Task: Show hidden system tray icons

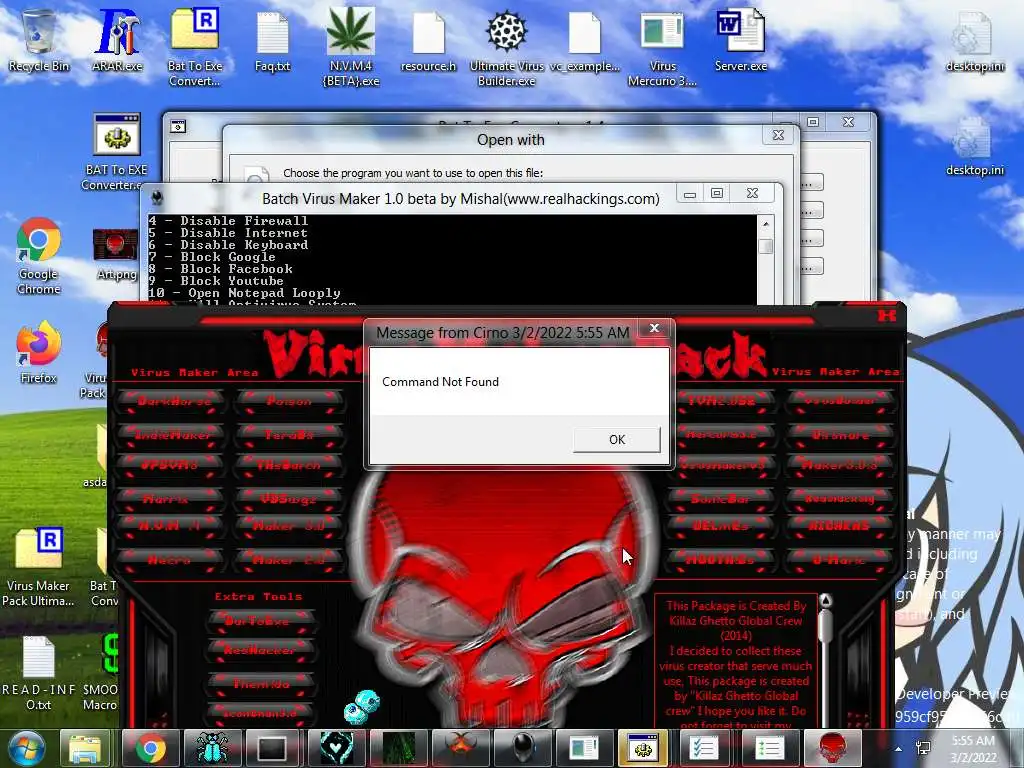Action: tap(899, 749)
